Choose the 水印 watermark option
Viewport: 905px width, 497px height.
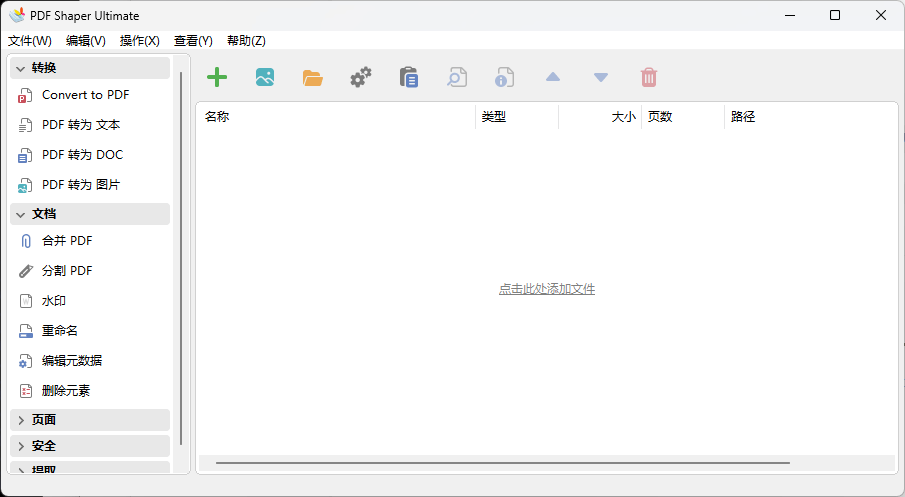tap(54, 301)
